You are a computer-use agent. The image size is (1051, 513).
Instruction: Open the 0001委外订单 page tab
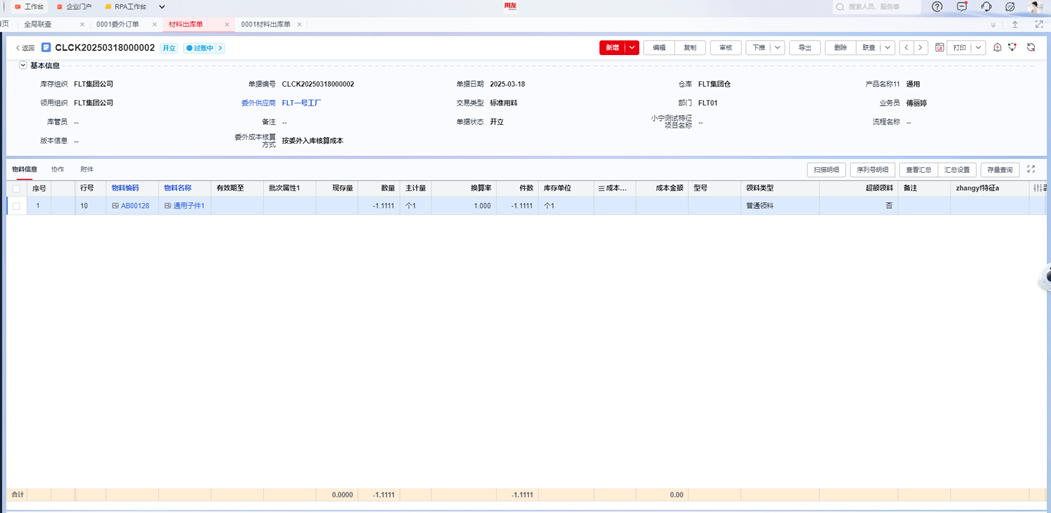pos(118,24)
